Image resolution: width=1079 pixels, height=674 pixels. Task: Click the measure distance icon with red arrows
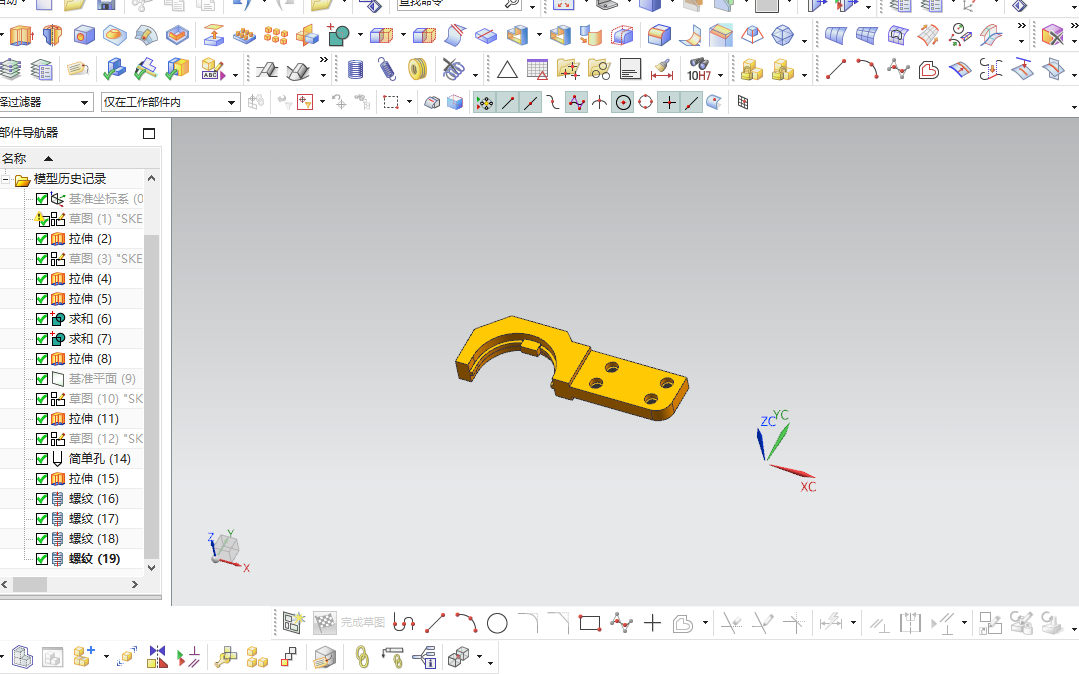(661, 70)
